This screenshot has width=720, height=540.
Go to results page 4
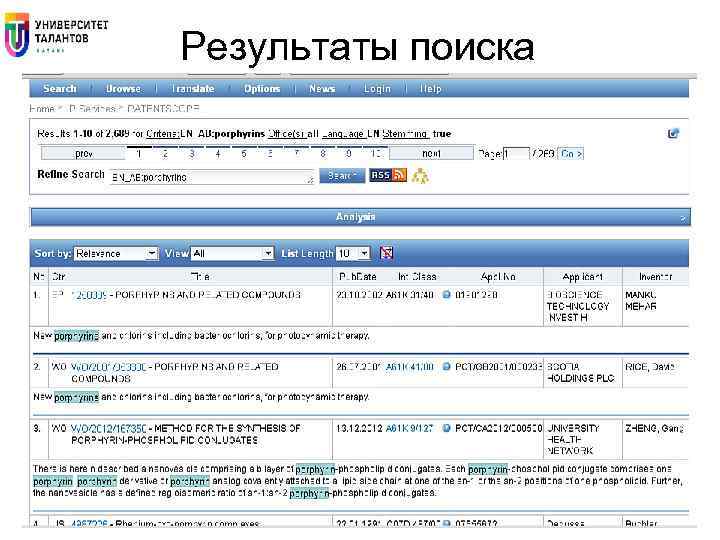click(218, 153)
